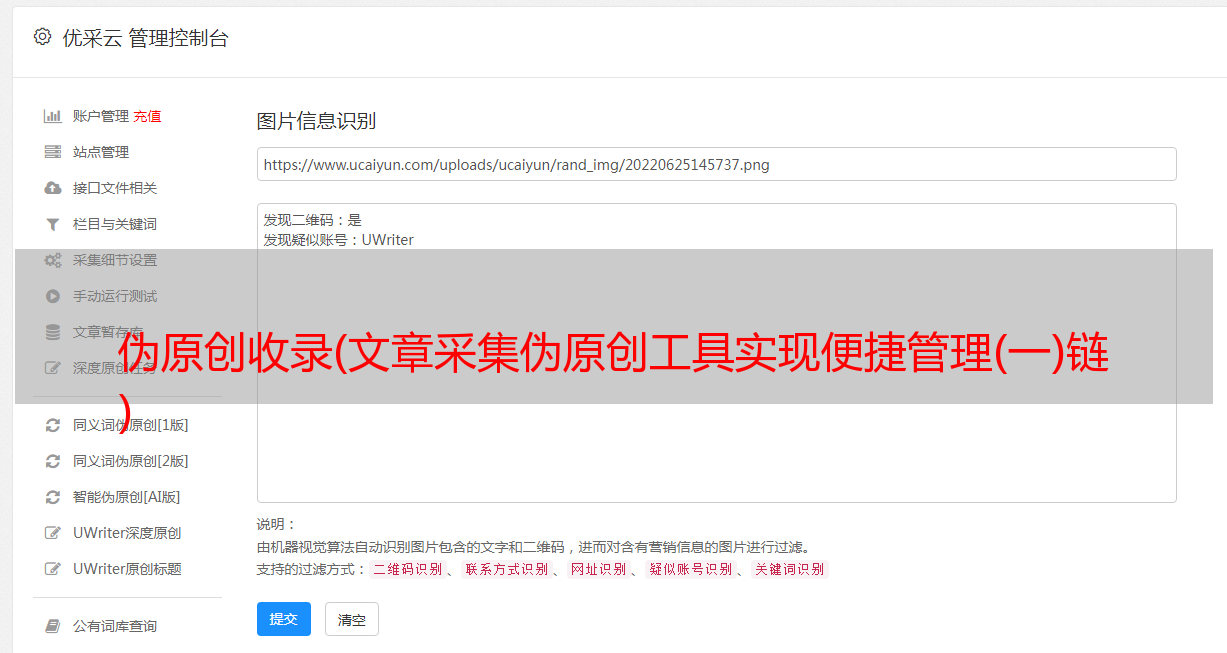
Task: Open UWriter深度原创 menu item
Action: pyautogui.click(x=127, y=533)
